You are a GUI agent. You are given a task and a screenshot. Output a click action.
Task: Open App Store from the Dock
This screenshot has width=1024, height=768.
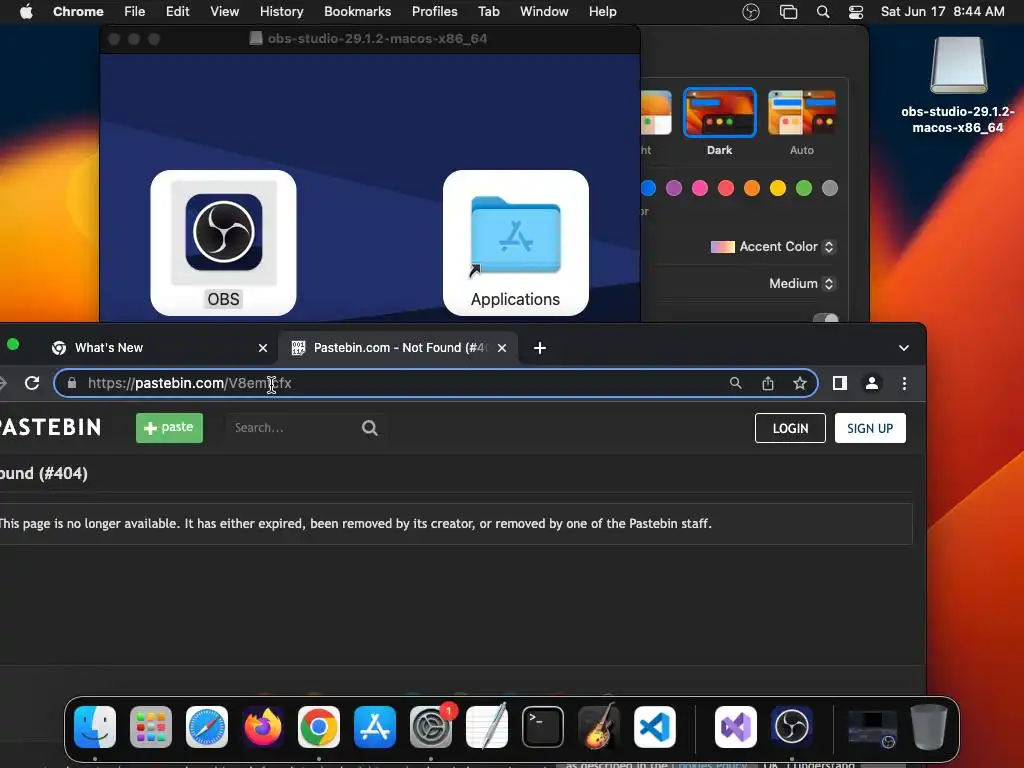(x=375, y=727)
